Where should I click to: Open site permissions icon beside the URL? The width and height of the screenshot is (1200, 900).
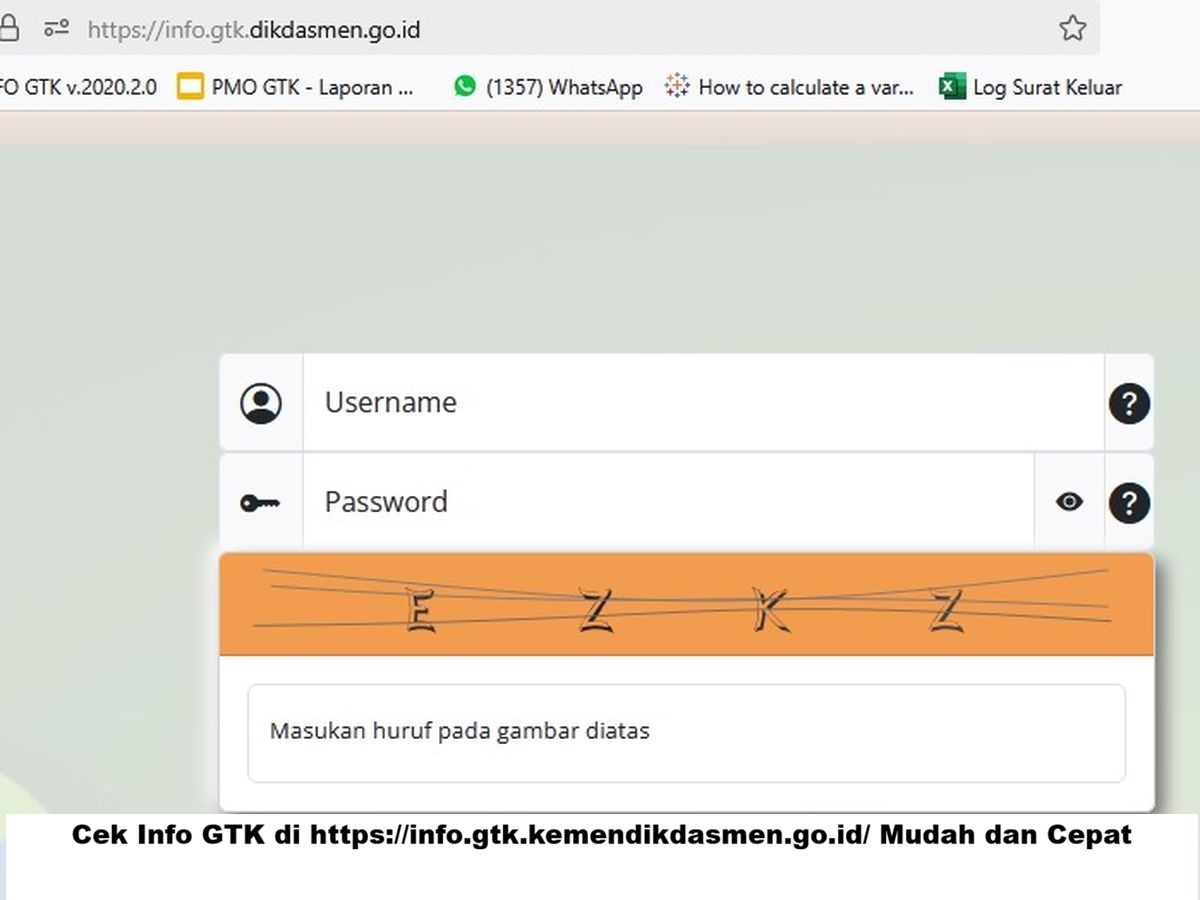[x=56, y=28]
